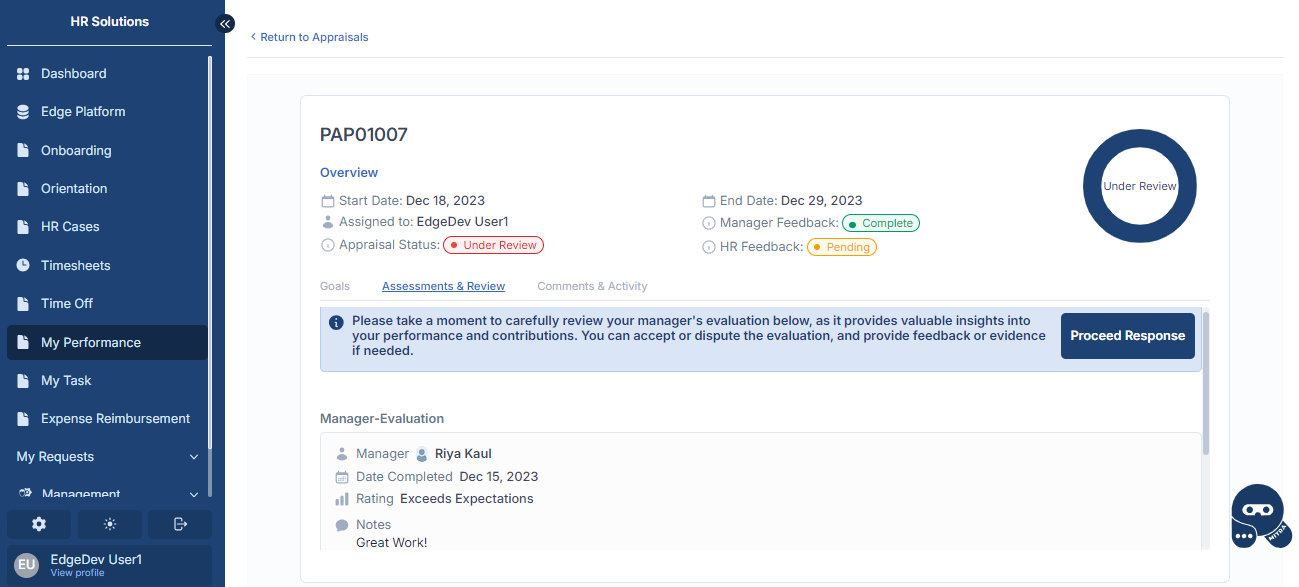Expand the Management menu chevron
The image size is (1299, 587).
coord(194,494)
